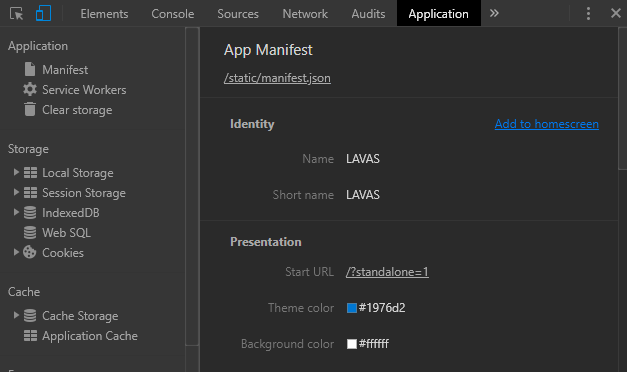Switch to the Sources tab

point(238,14)
